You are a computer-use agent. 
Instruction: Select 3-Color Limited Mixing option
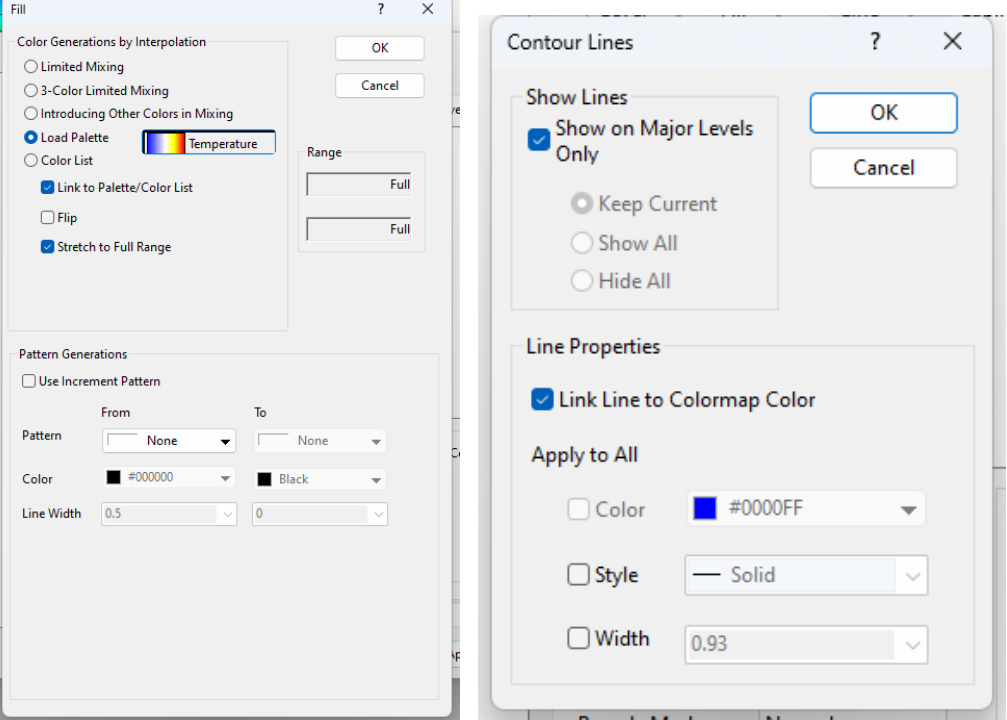tap(31, 90)
